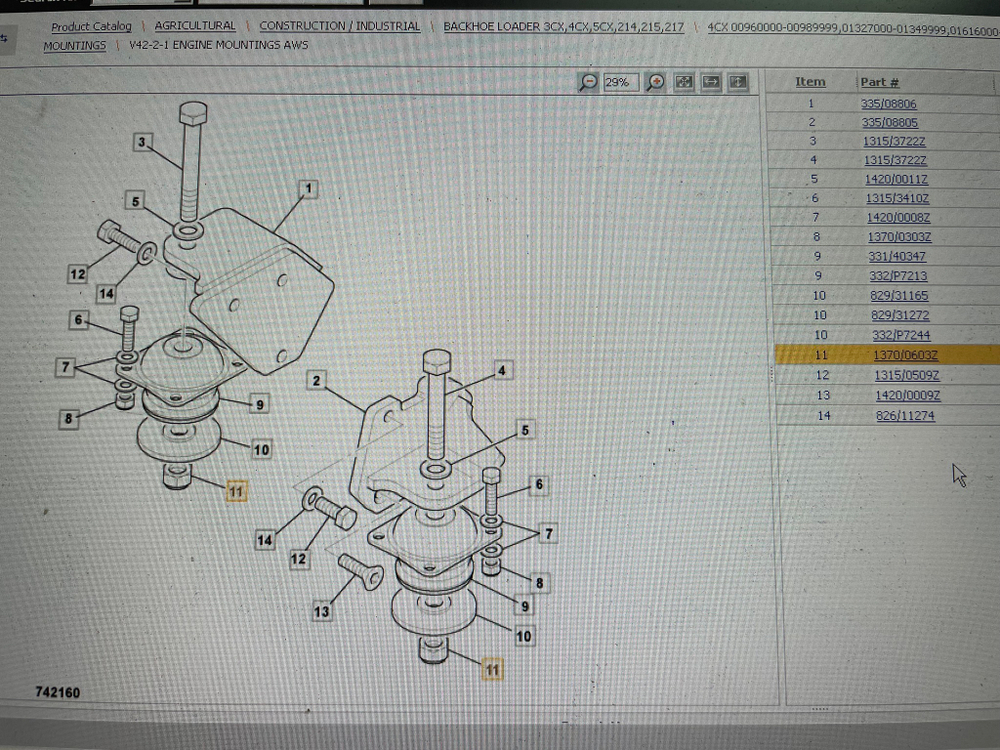The image size is (1000, 750).
Task: Open the BACKHOE LOADER 3CX,4CX,5CX breadcrumb link
Action: [x=563, y=27]
